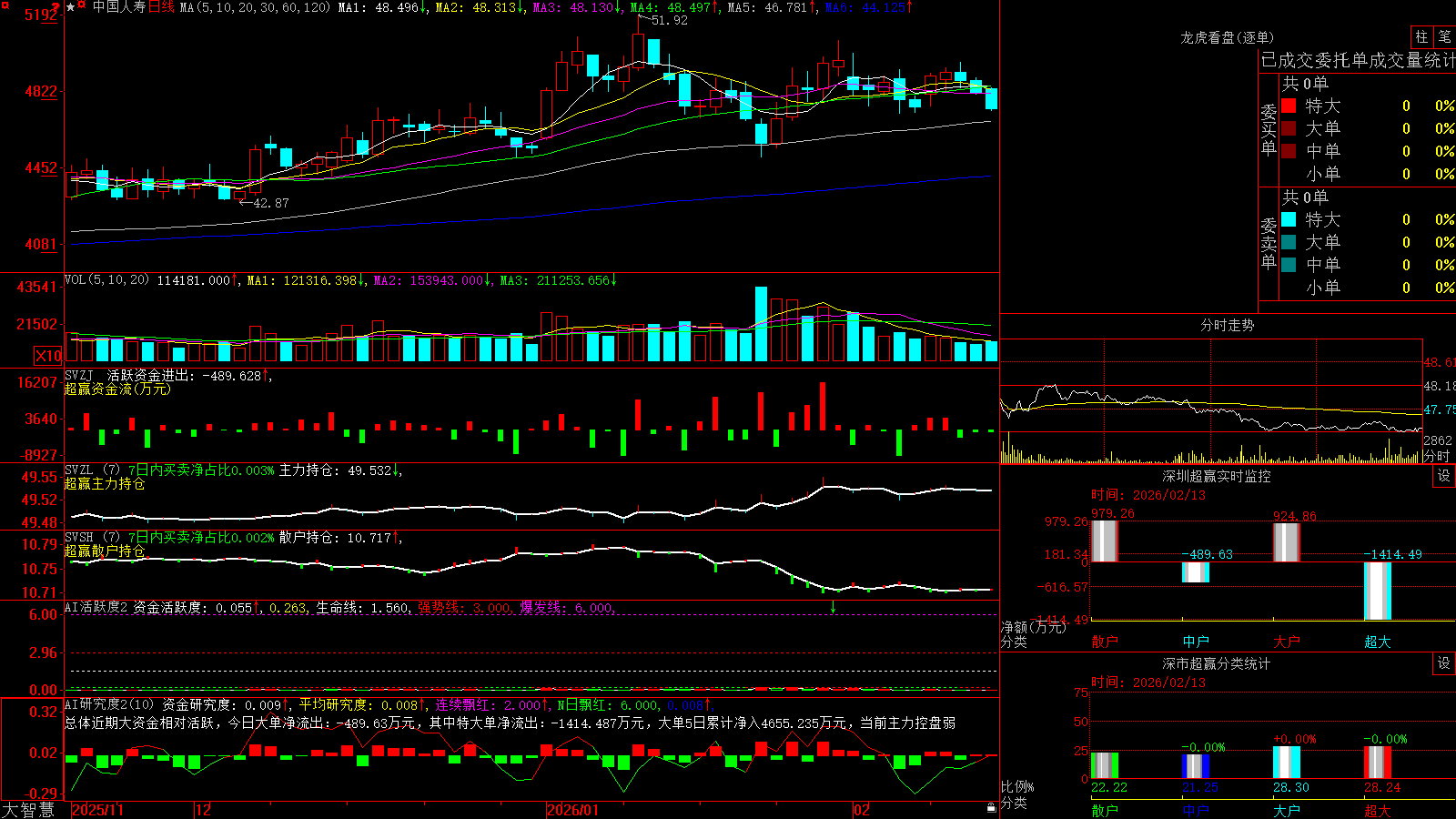
Task: Click the 委买单 大单 dark red swatch
Action: click(x=1289, y=128)
